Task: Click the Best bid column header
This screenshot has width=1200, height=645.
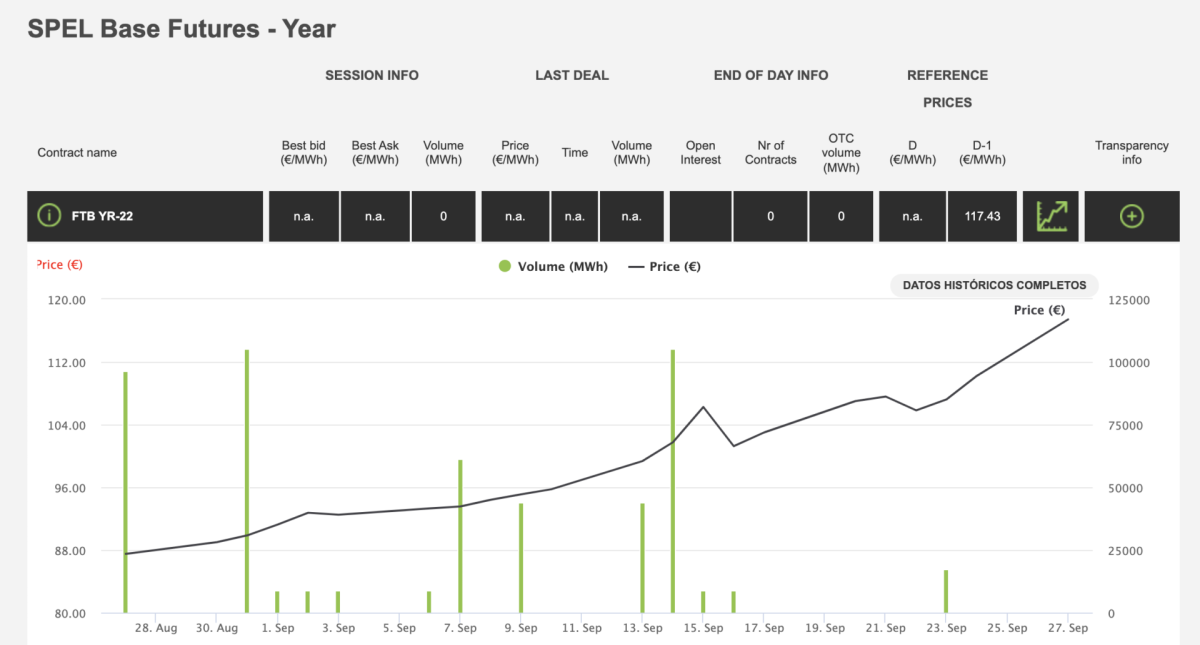Action: [x=303, y=153]
